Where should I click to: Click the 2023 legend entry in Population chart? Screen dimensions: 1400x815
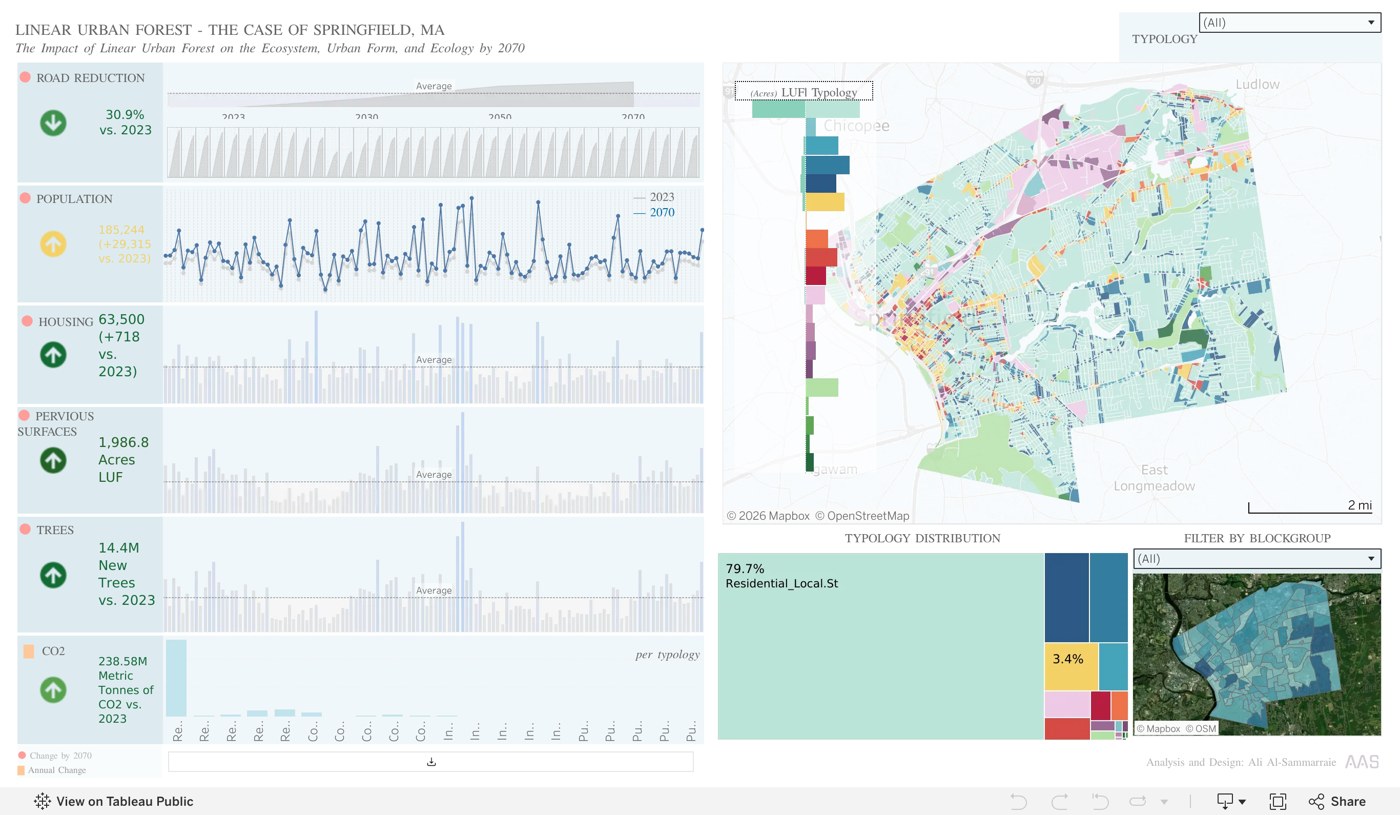coord(654,197)
